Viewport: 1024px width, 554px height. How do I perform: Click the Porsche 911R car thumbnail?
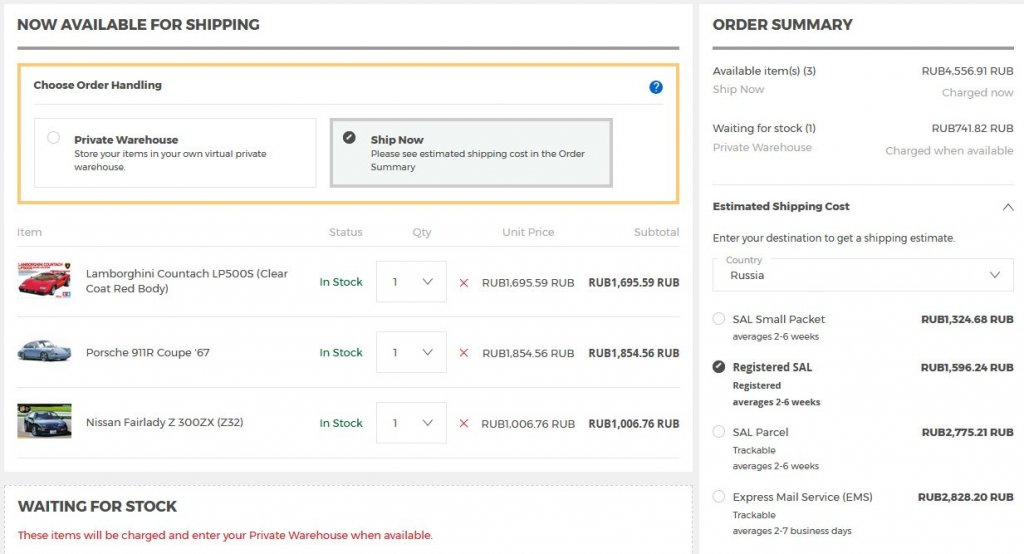(44, 352)
